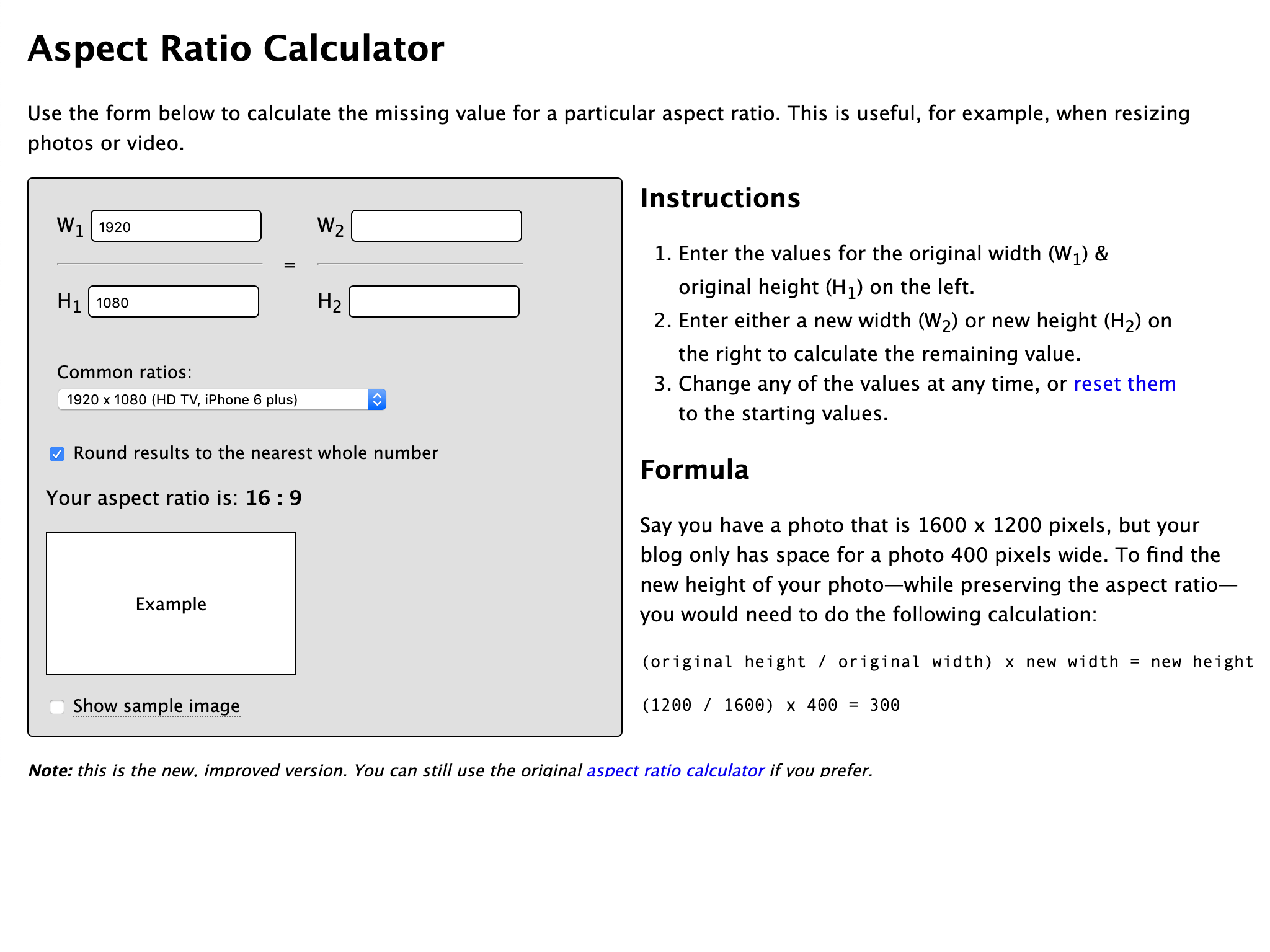Click the Show sample image label
The height and width of the screenshot is (952, 1270).
[156, 706]
